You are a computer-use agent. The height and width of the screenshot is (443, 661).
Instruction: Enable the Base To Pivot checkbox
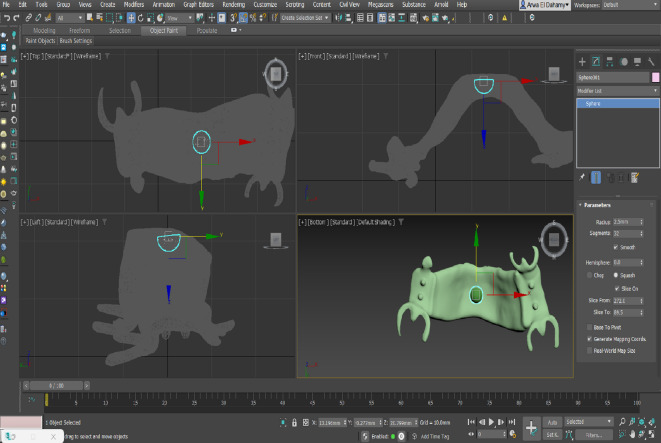click(x=587, y=327)
